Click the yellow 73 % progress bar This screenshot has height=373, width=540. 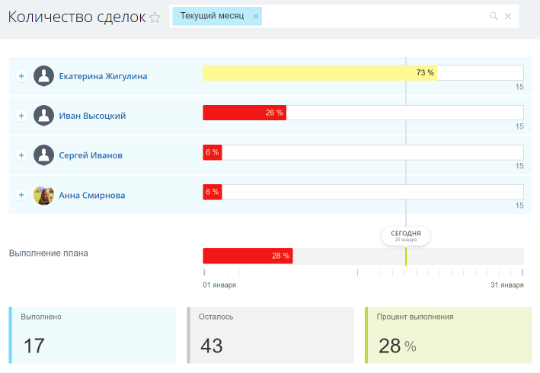(x=320, y=73)
